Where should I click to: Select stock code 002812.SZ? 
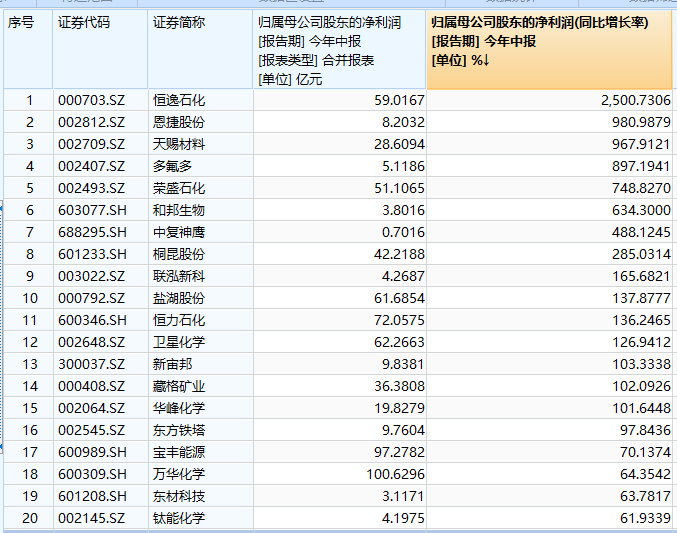pos(100,122)
